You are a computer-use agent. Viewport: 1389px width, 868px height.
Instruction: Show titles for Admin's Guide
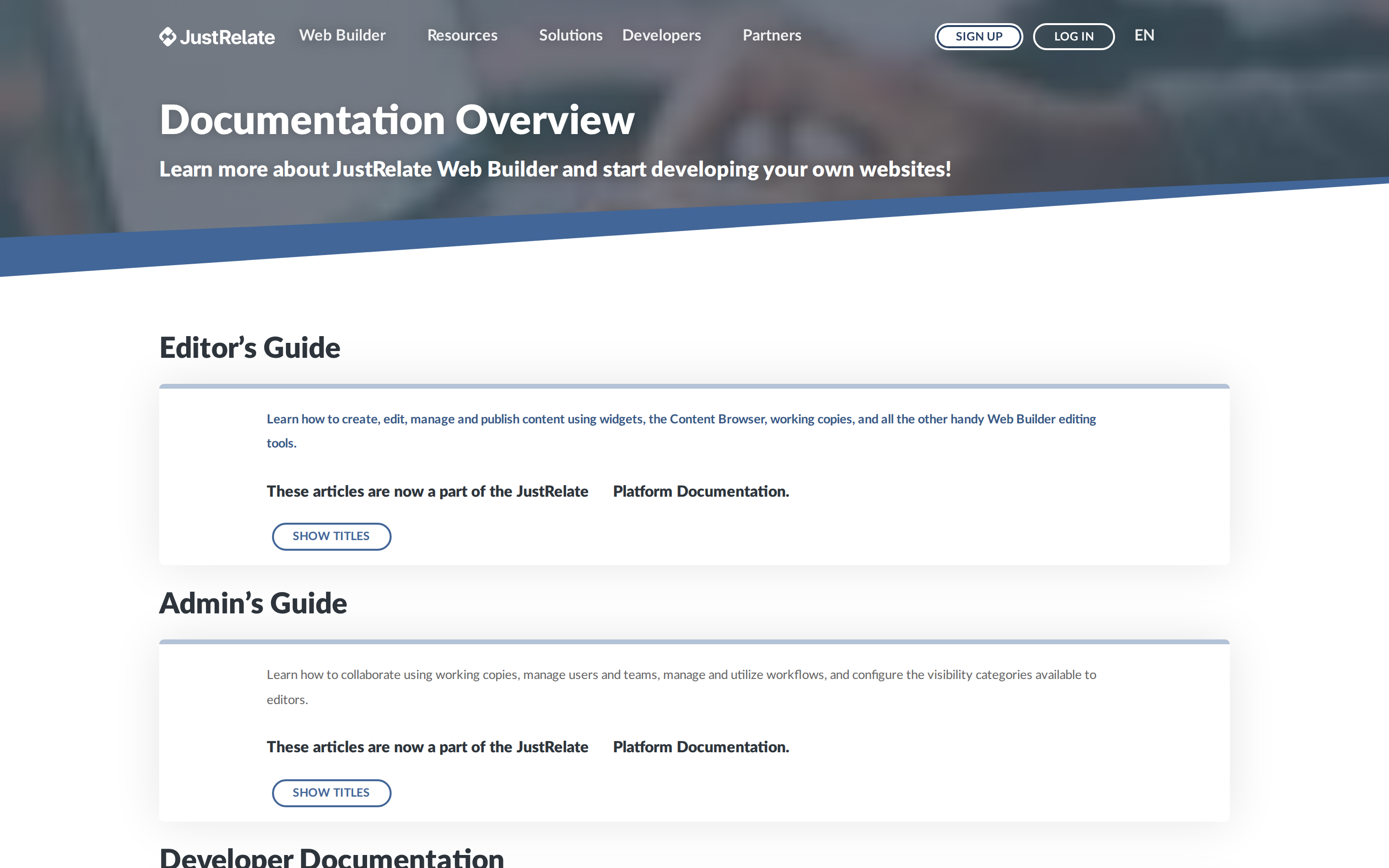point(331,793)
